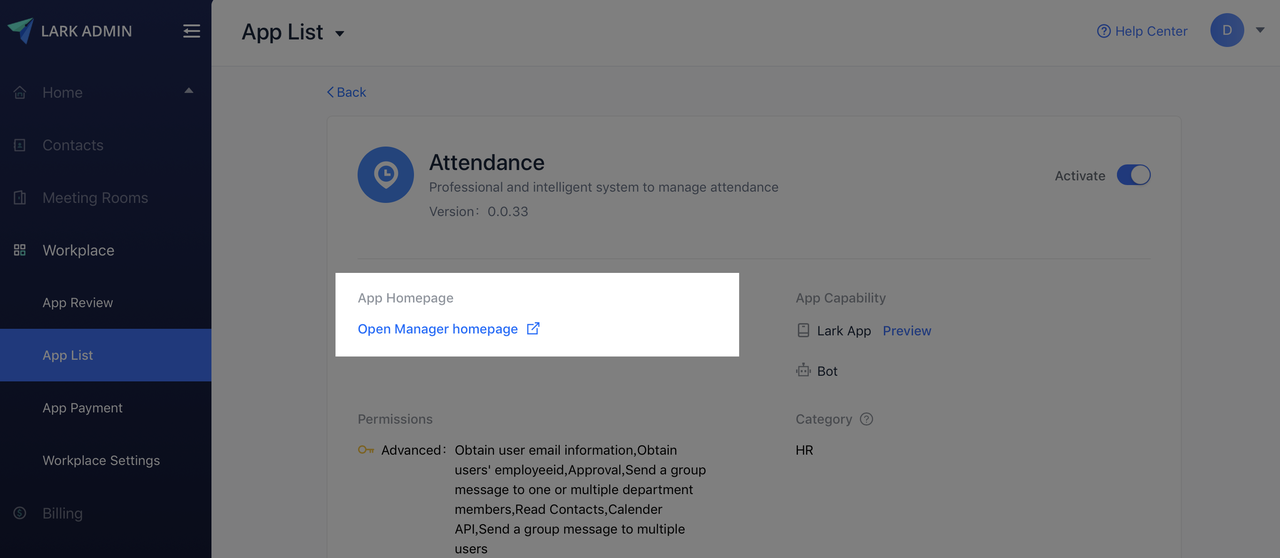Click the Back link
The width and height of the screenshot is (1280, 558).
coord(346,92)
